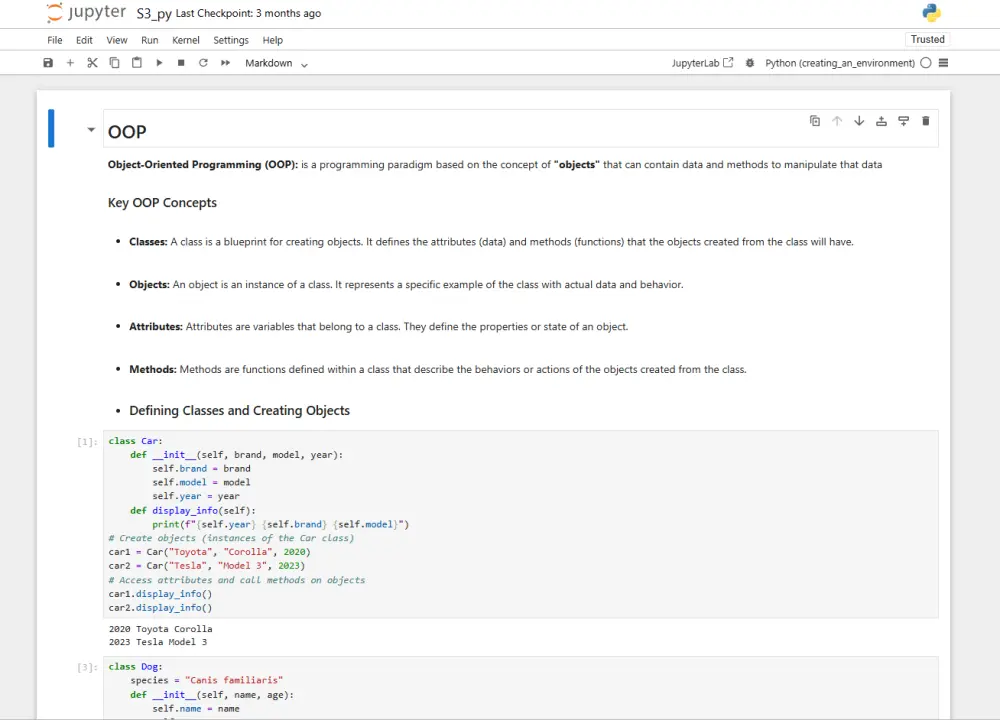Click the Objects bullet point
Screen dimensions: 1000x720
click(x=406, y=284)
